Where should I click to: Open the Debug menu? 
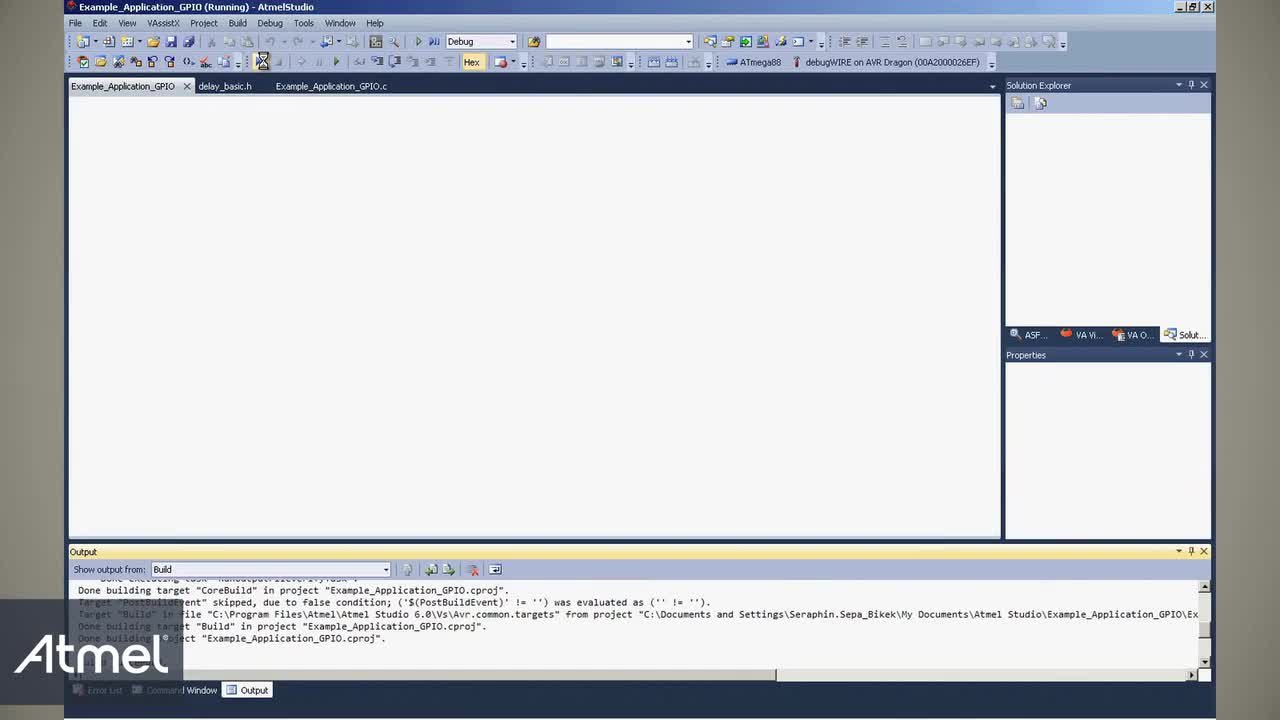point(270,23)
